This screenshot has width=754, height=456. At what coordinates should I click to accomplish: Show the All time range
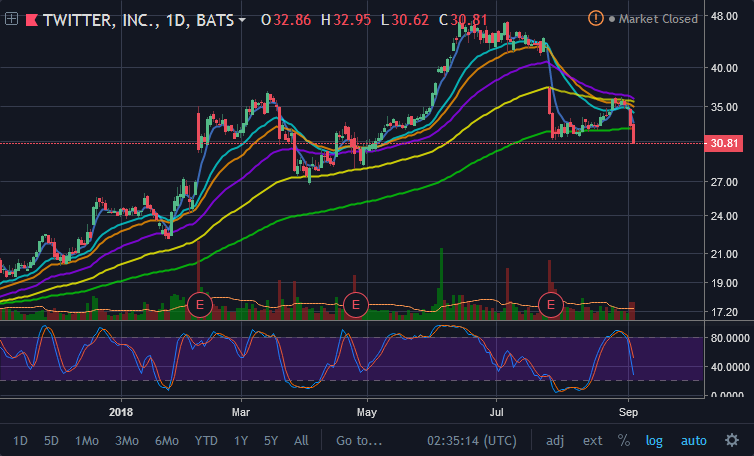301,441
